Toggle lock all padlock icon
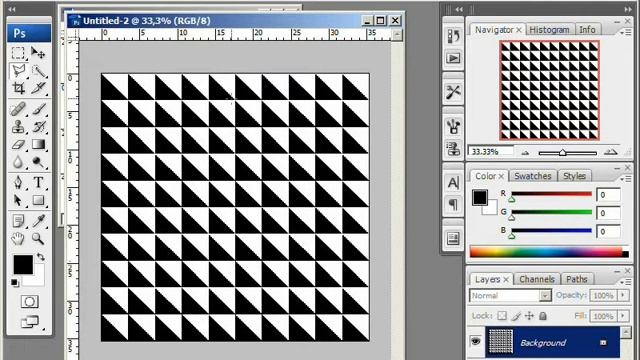The width and height of the screenshot is (640, 360). (543, 316)
